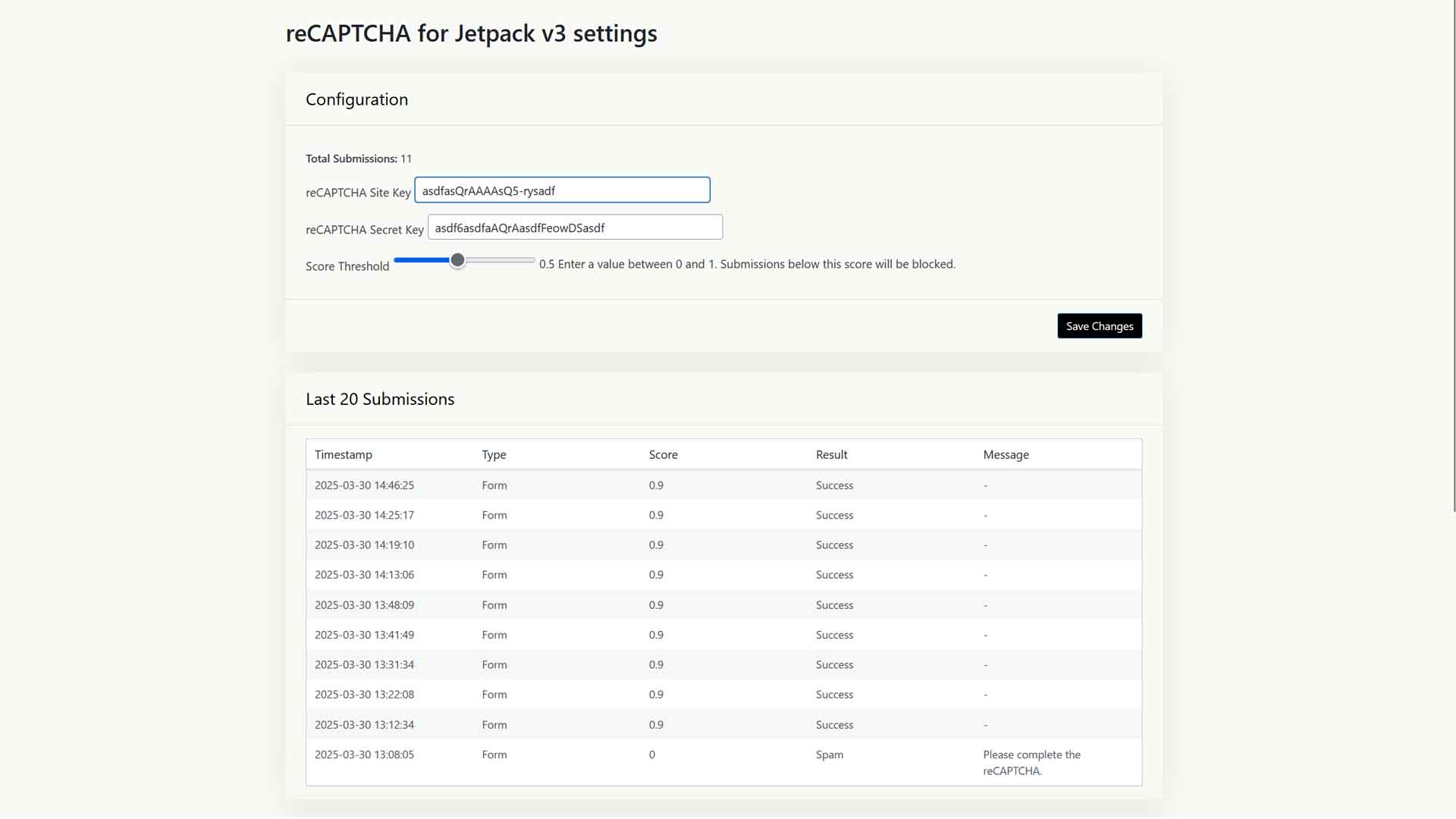Screen dimensions: 1456x819
Task: Select timestamp 2025-03-30 14:13:06
Action: click(x=364, y=575)
